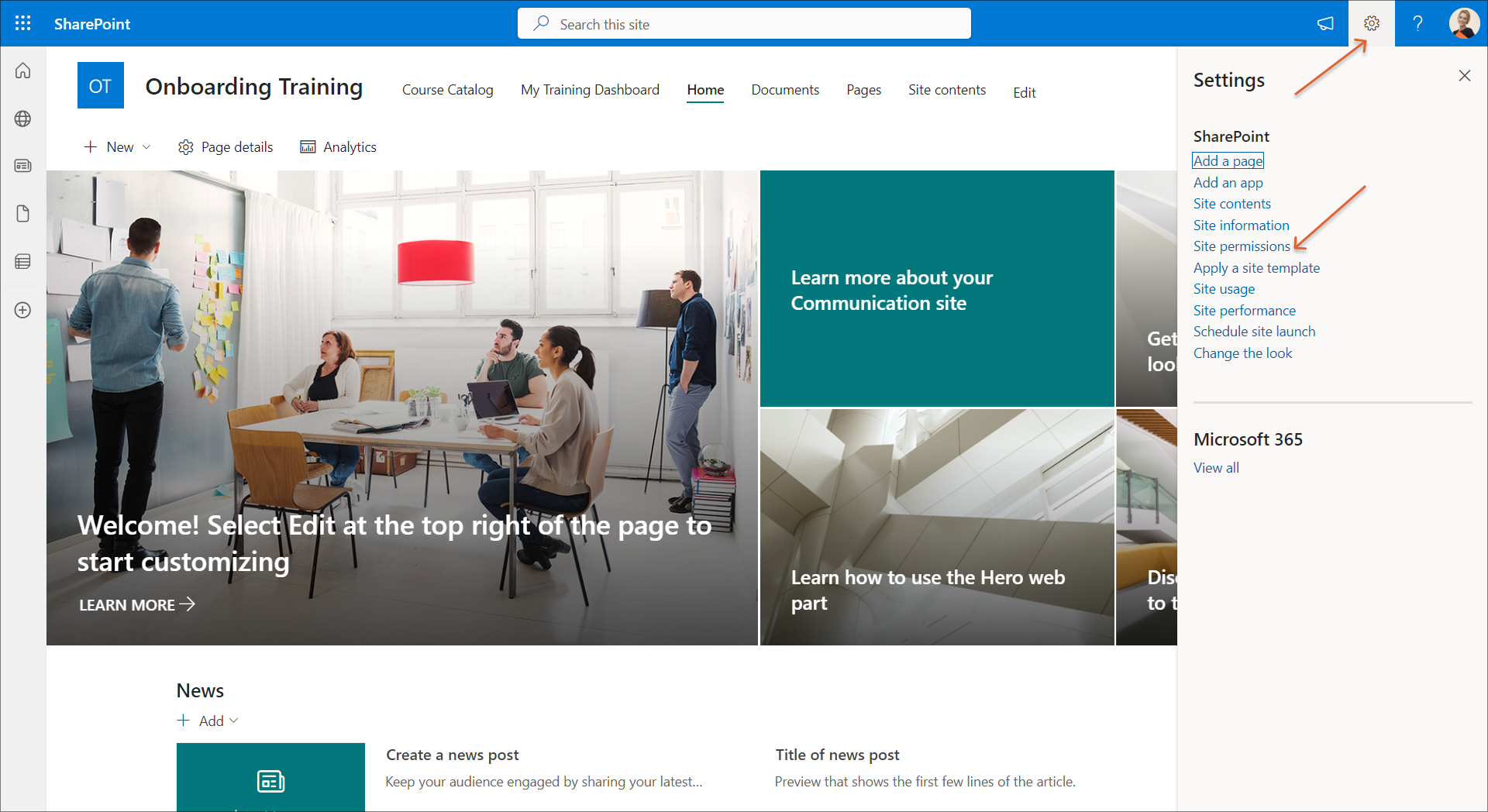Select the Course Catalog navigation item
Screen dimensions: 1488x812
447,90
